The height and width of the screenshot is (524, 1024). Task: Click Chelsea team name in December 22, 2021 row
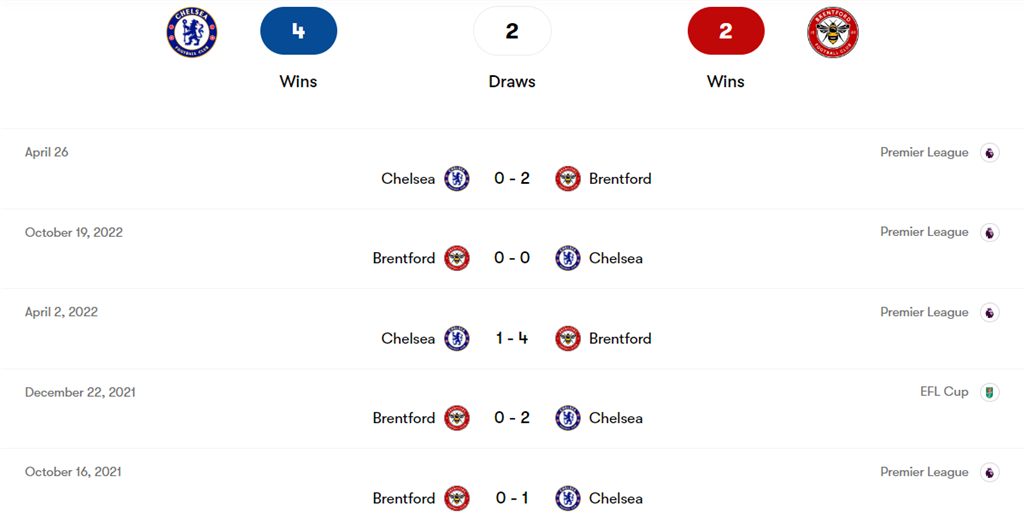(x=616, y=418)
